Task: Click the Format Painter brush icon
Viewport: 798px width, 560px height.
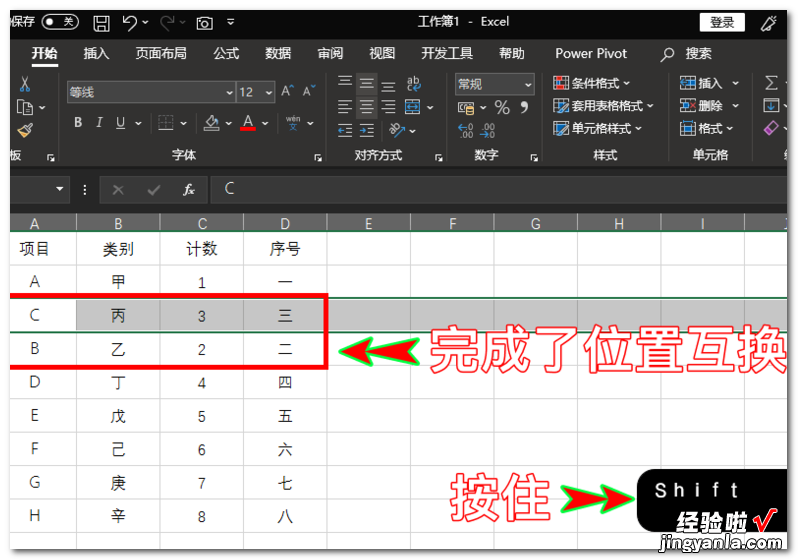Action: (25, 130)
